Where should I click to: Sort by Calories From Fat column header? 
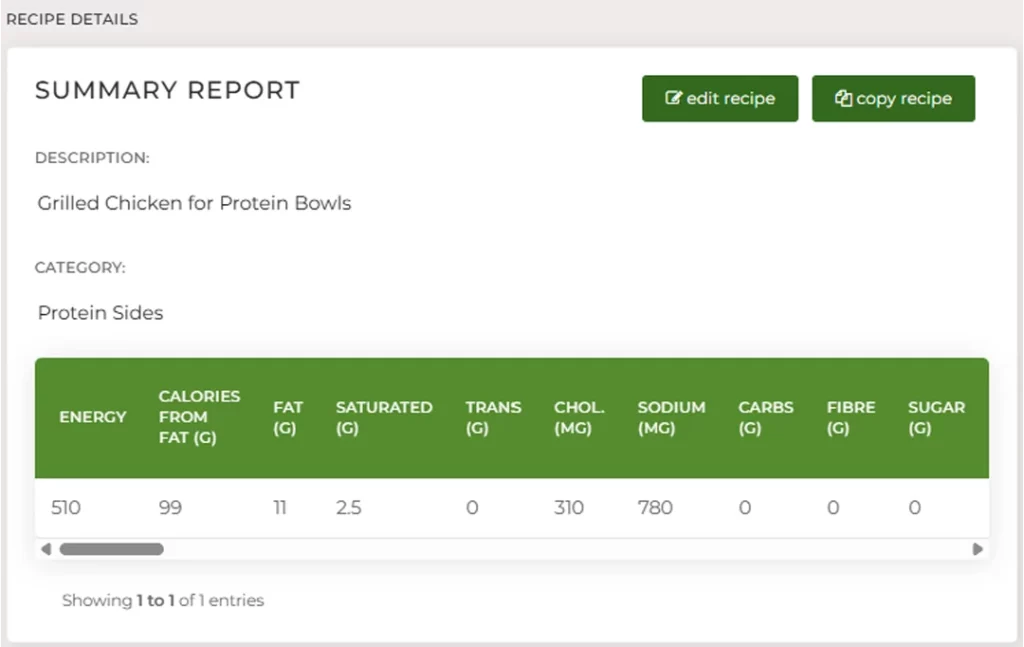pyautogui.click(x=199, y=417)
